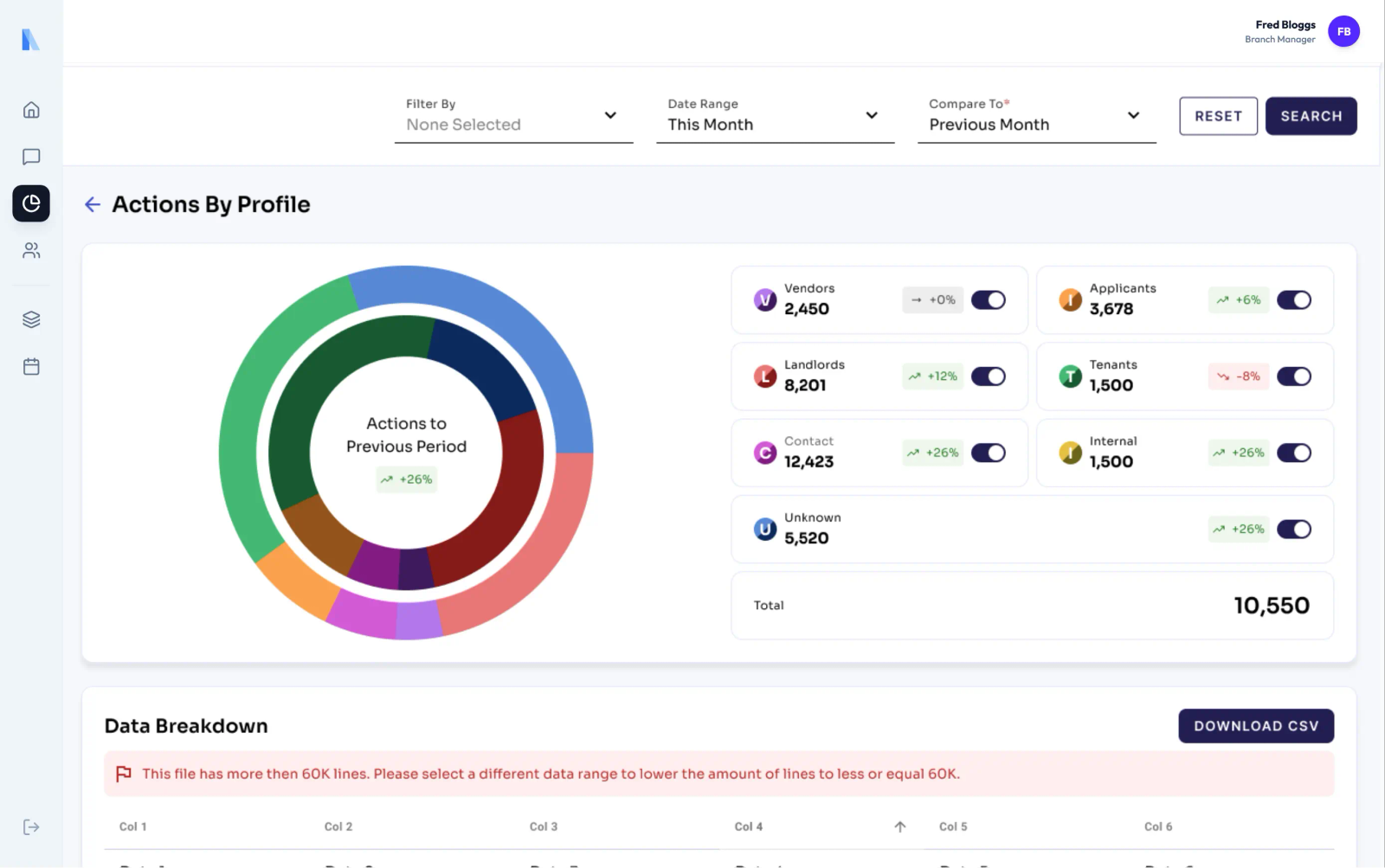This screenshot has width=1385, height=868.
Task: Open the calendar sidebar icon
Action: coord(31,366)
